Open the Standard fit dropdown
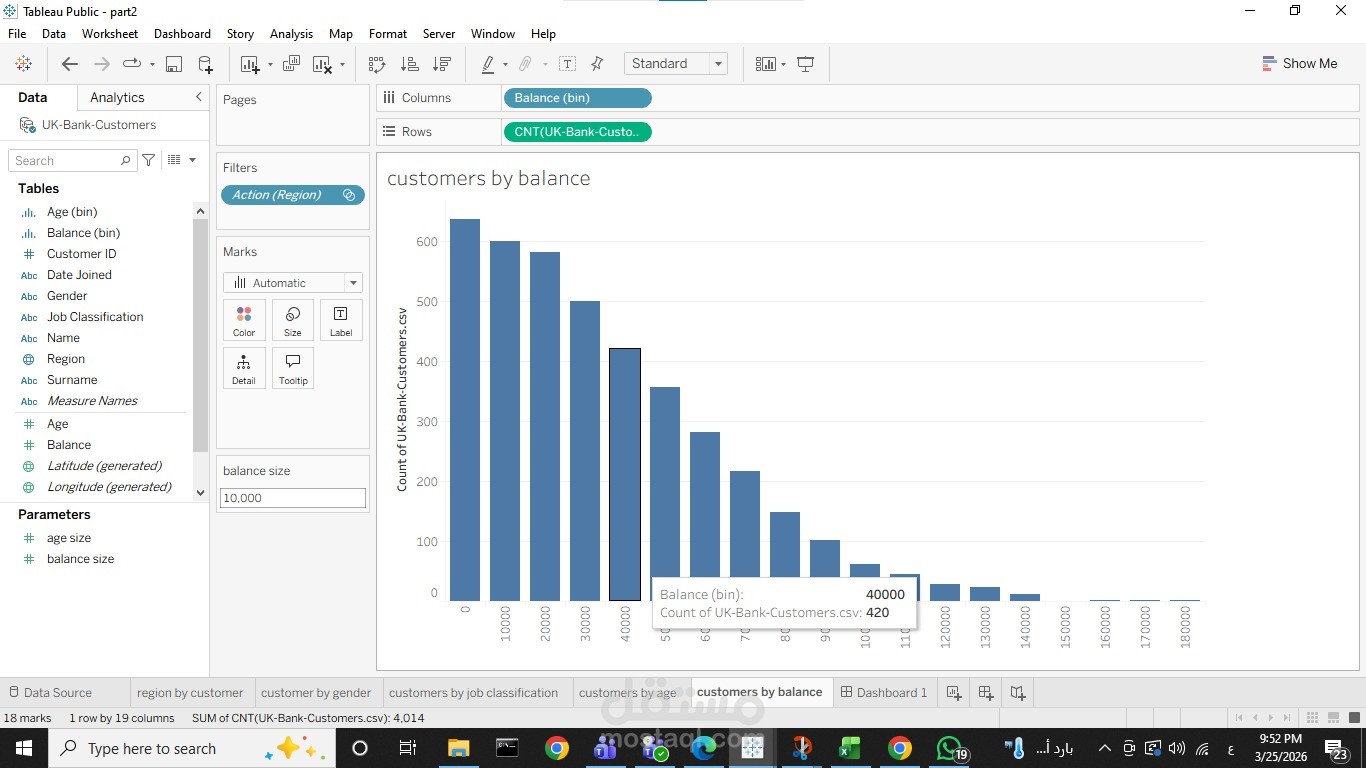Screen dimensions: 1366x768 click(x=676, y=63)
